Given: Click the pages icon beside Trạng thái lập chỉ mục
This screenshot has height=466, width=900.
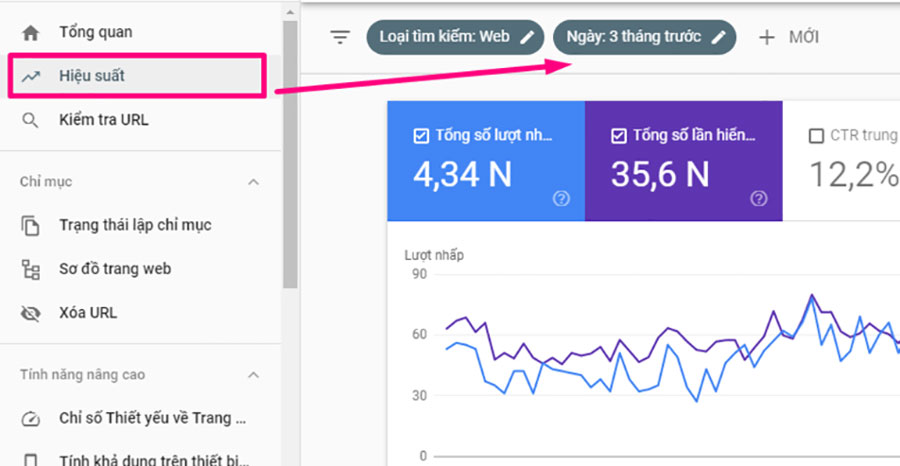Looking at the screenshot, I should pos(30,225).
